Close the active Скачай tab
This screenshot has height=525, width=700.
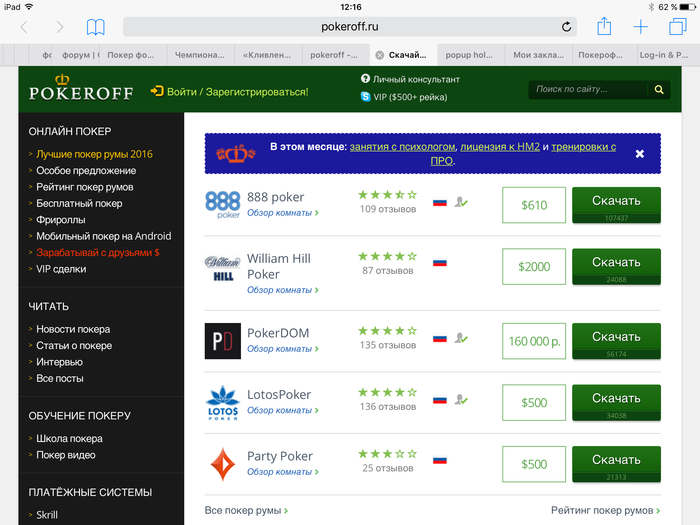[379, 55]
